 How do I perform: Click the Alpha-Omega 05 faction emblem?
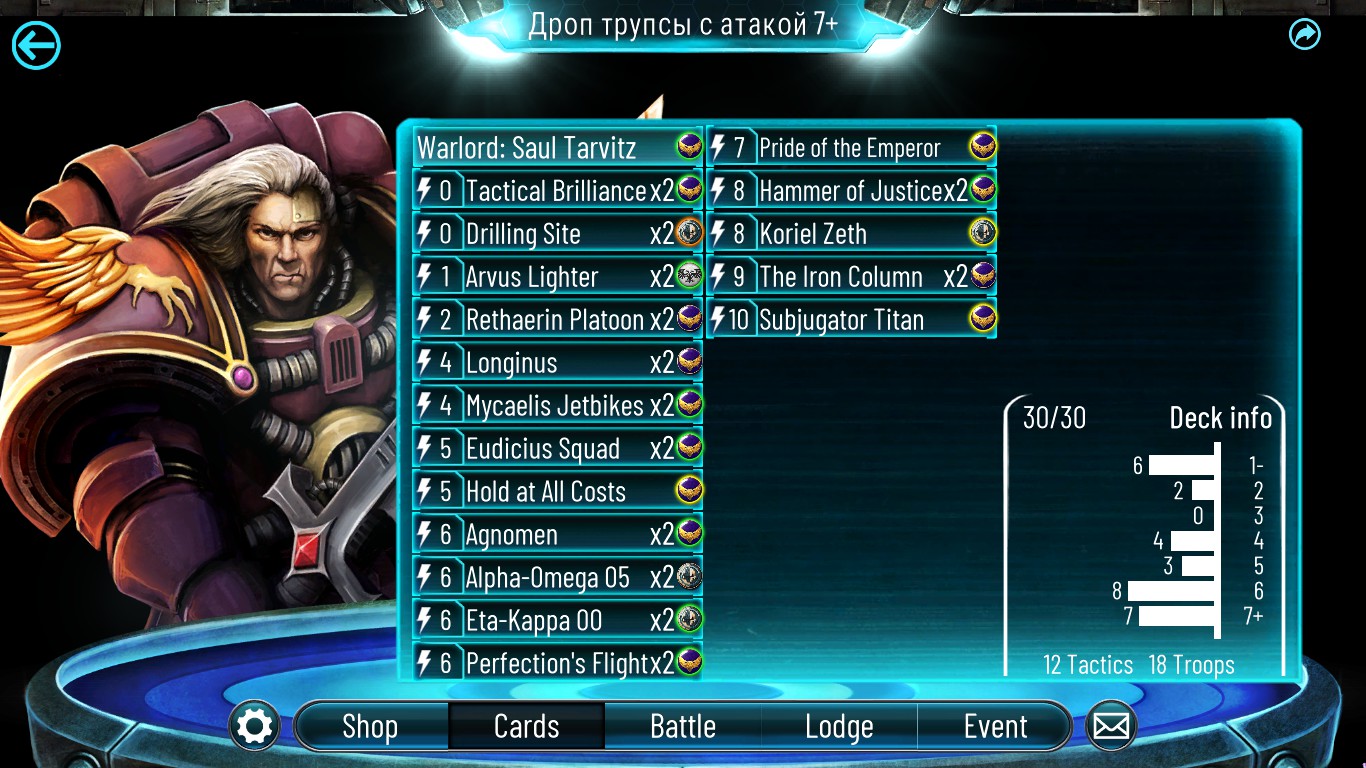(x=689, y=577)
